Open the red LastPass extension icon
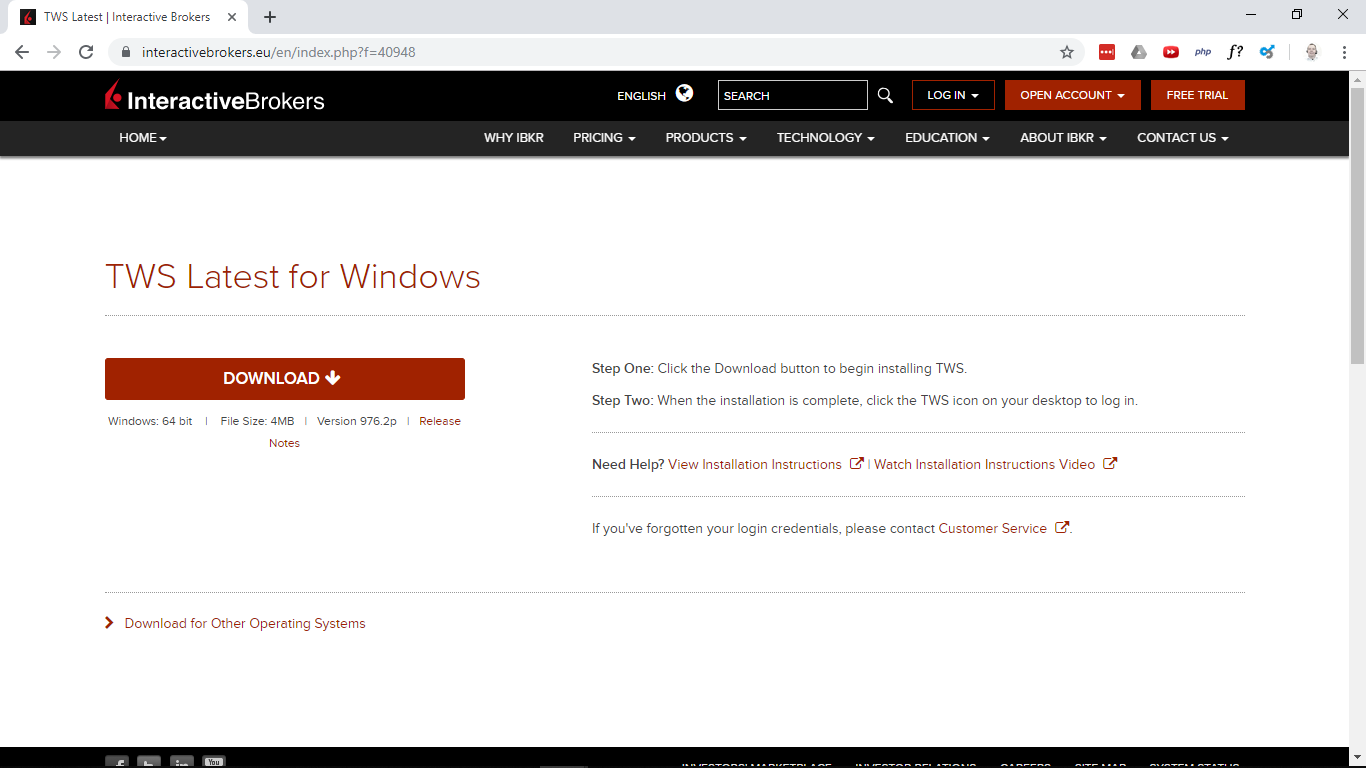Screen dimensions: 1366x768 1107,52
